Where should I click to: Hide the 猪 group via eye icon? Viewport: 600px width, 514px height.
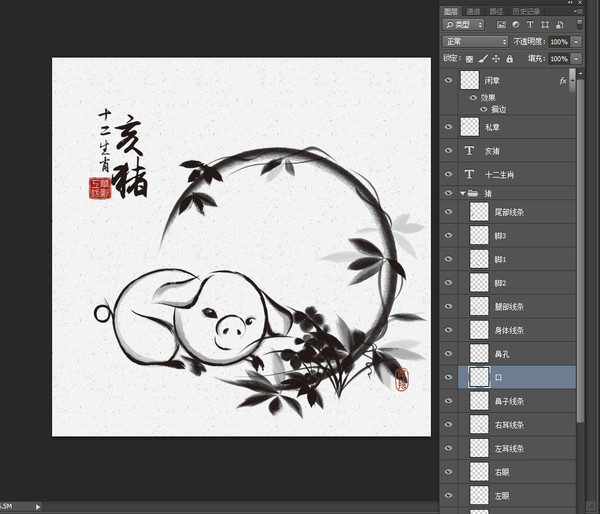tap(448, 193)
